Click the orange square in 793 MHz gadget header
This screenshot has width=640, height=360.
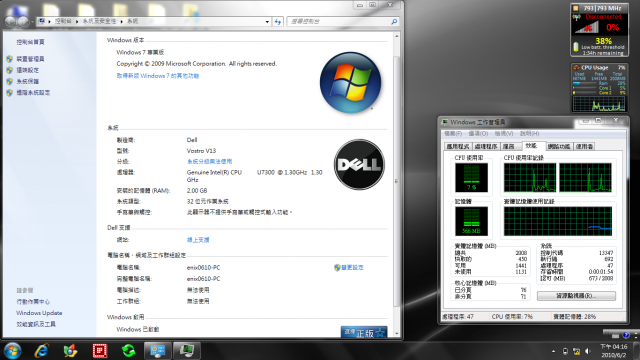[x=576, y=8]
